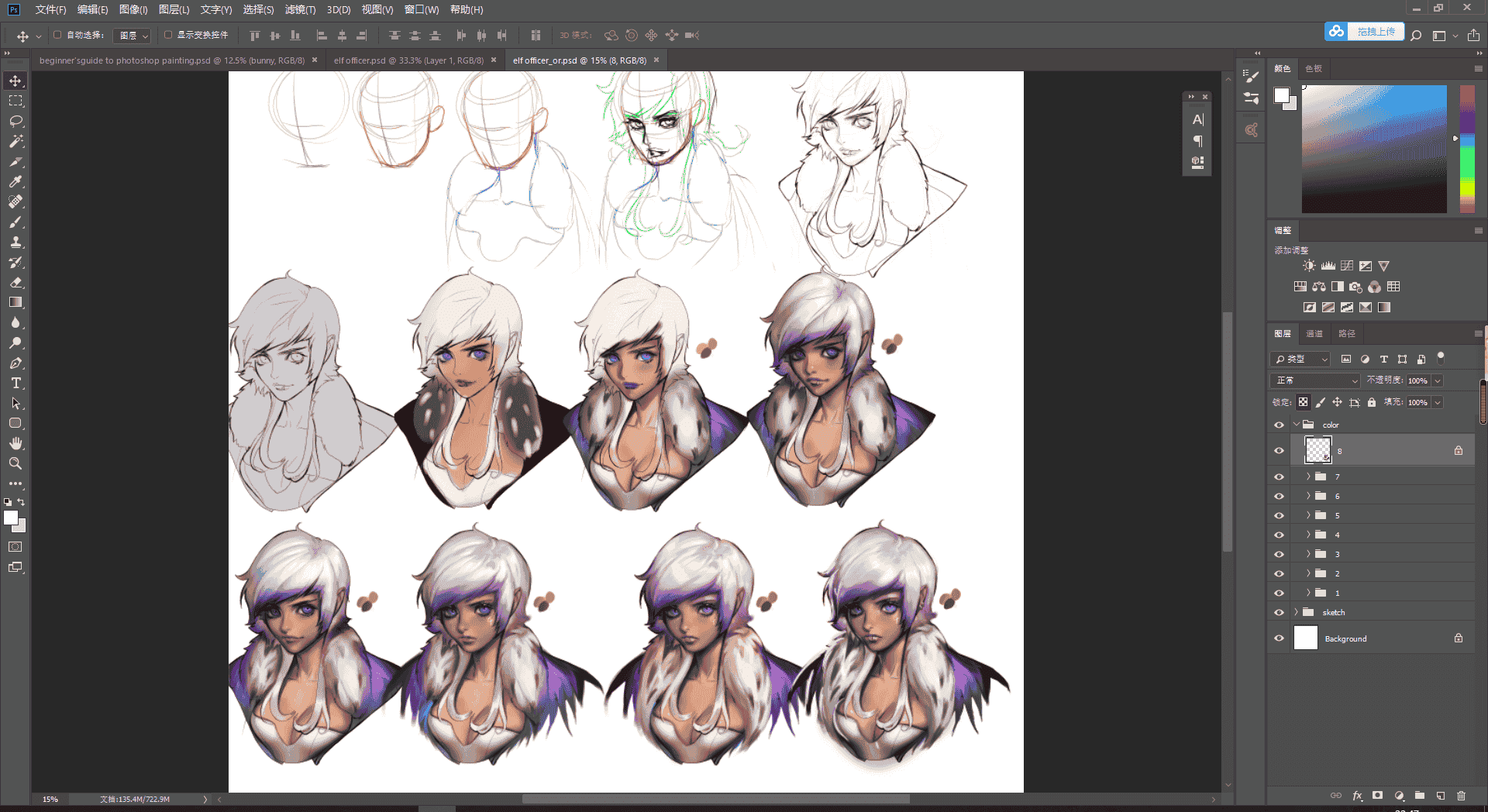Select the Gradient tool

[15, 302]
